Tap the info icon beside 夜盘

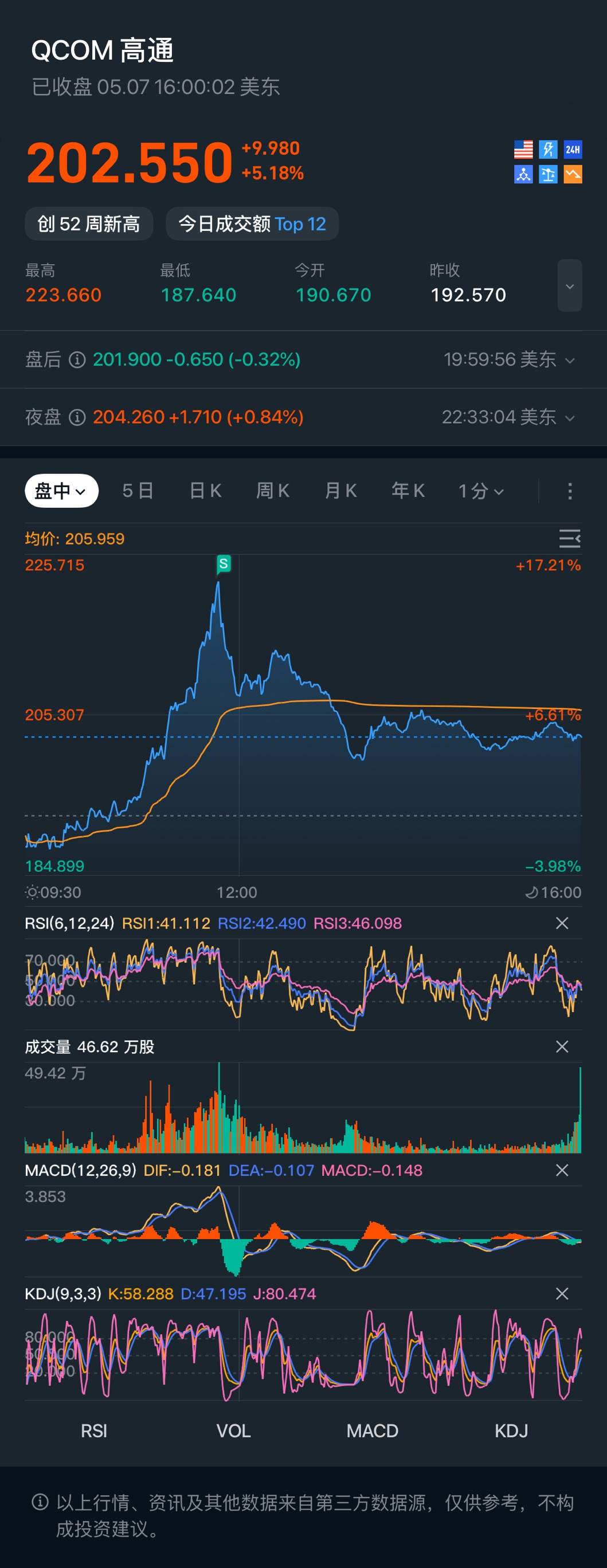(x=77, y=418)
